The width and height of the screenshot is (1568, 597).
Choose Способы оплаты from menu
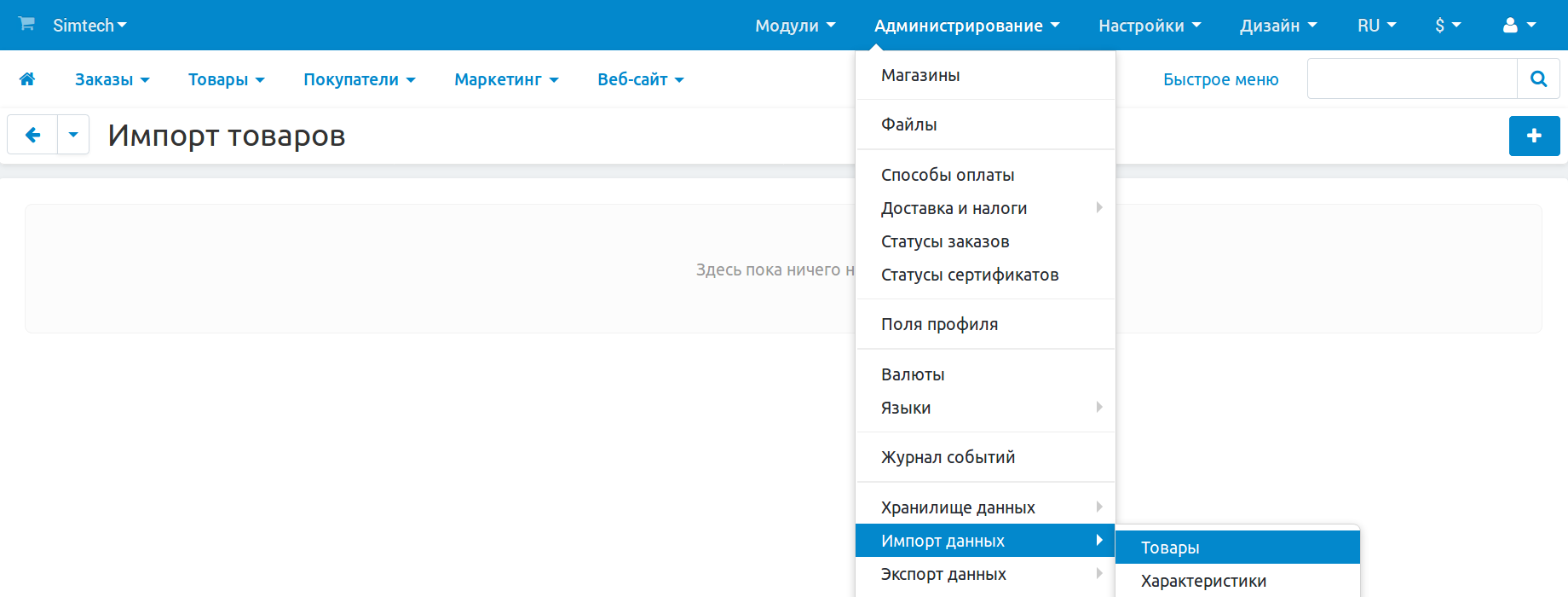tap(948, 175)
